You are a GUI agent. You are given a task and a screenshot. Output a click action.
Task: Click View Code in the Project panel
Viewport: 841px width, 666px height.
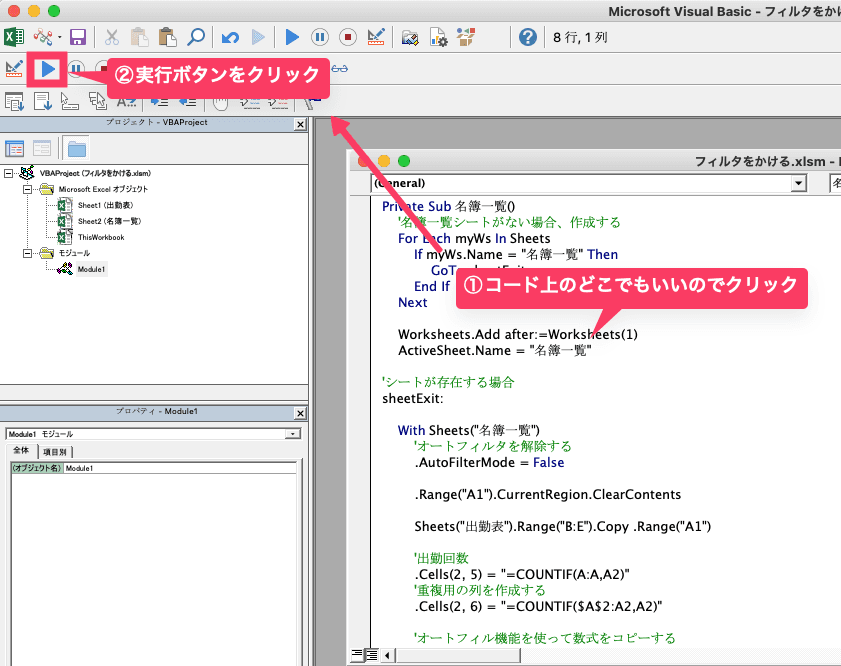14,149
